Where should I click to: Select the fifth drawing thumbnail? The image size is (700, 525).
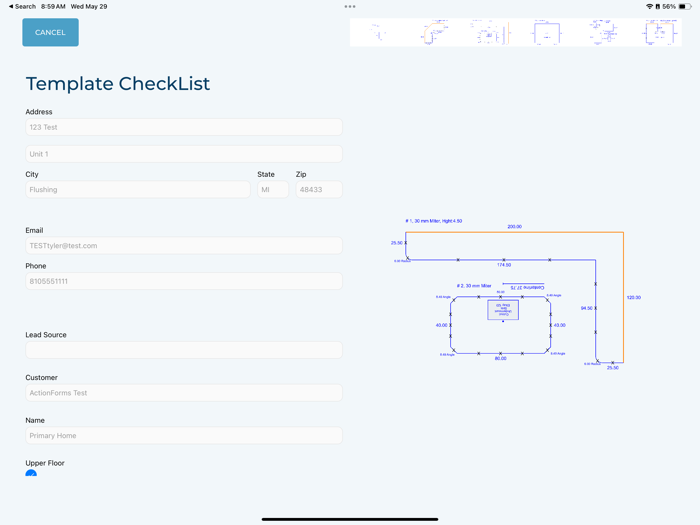click(603, 32)
